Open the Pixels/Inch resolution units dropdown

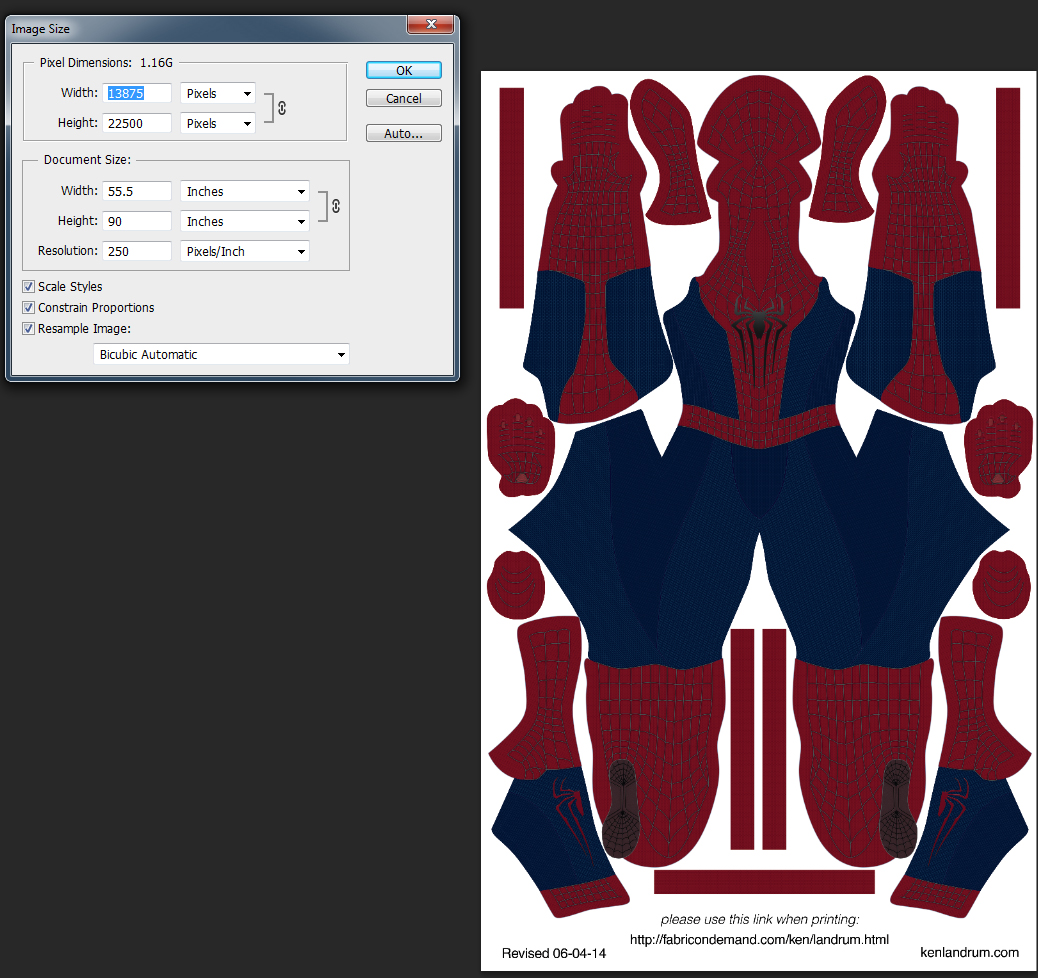(x=245, y=251)
